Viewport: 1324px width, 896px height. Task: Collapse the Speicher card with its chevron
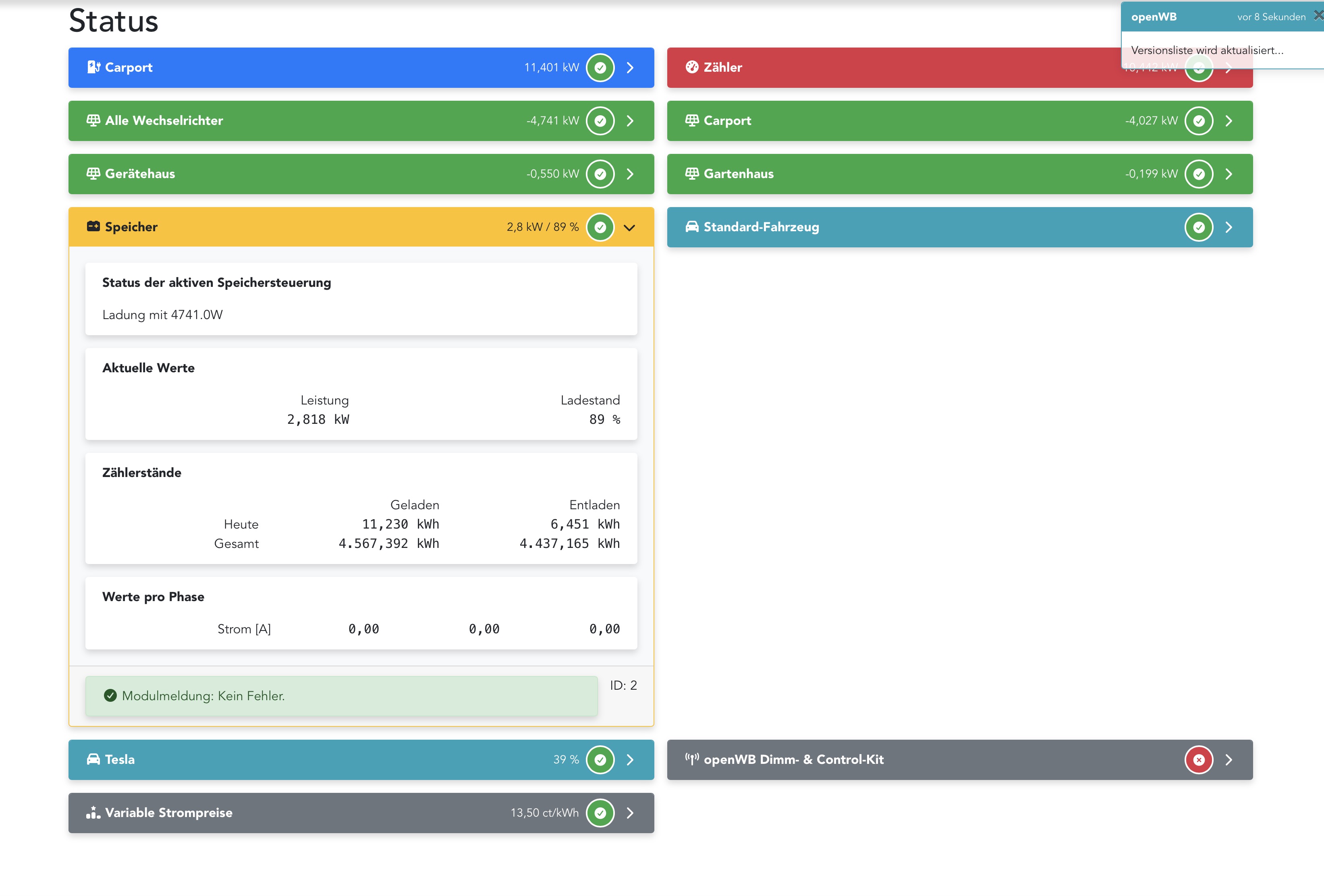click(629, 227)
